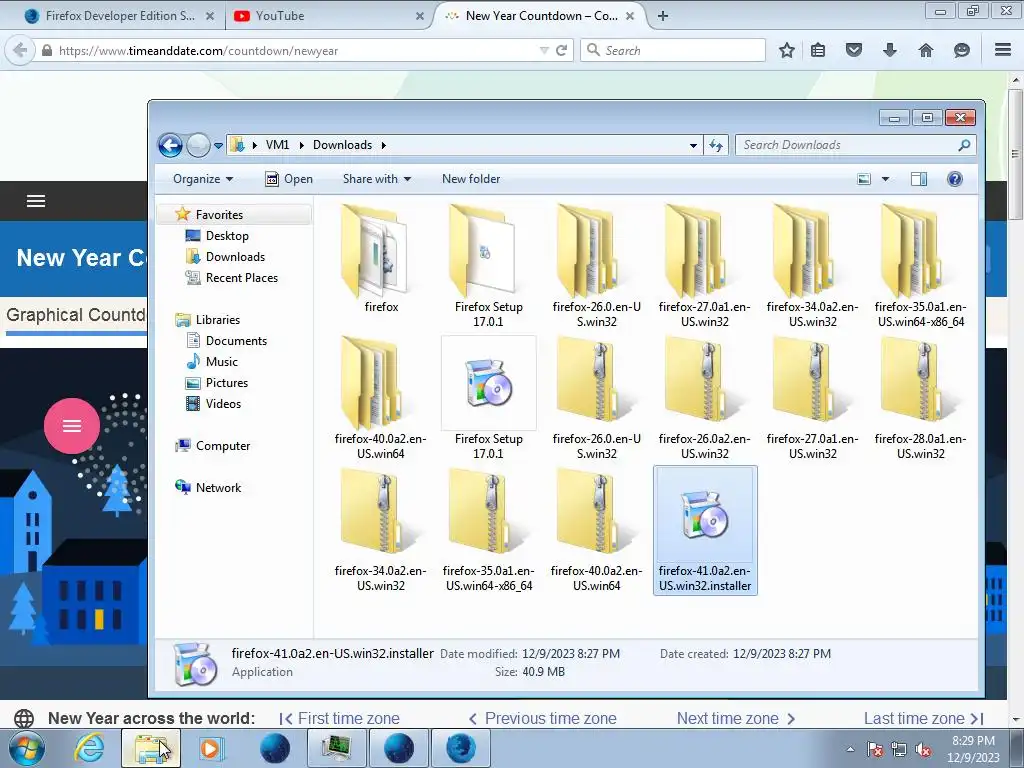Launch Internet Explorer from the taskbar

click(89, 748)
